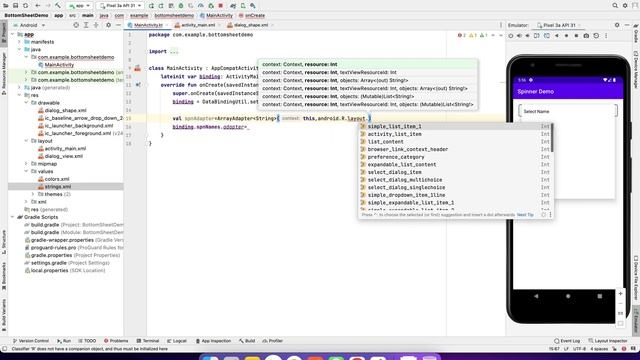Select local.properties file

pos(49,270)
